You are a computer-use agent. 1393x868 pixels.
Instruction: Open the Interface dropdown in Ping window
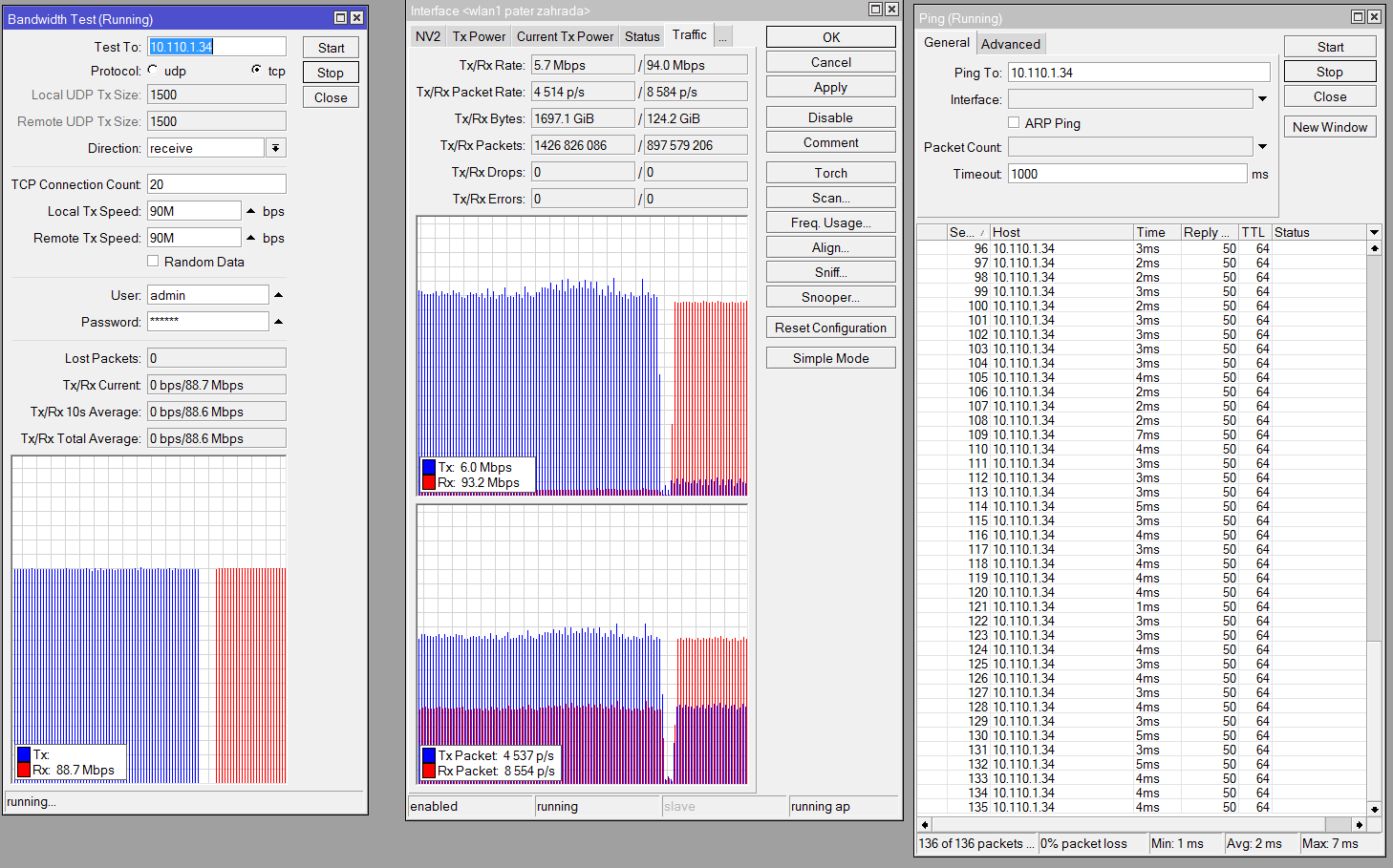tap(1262, 99)
